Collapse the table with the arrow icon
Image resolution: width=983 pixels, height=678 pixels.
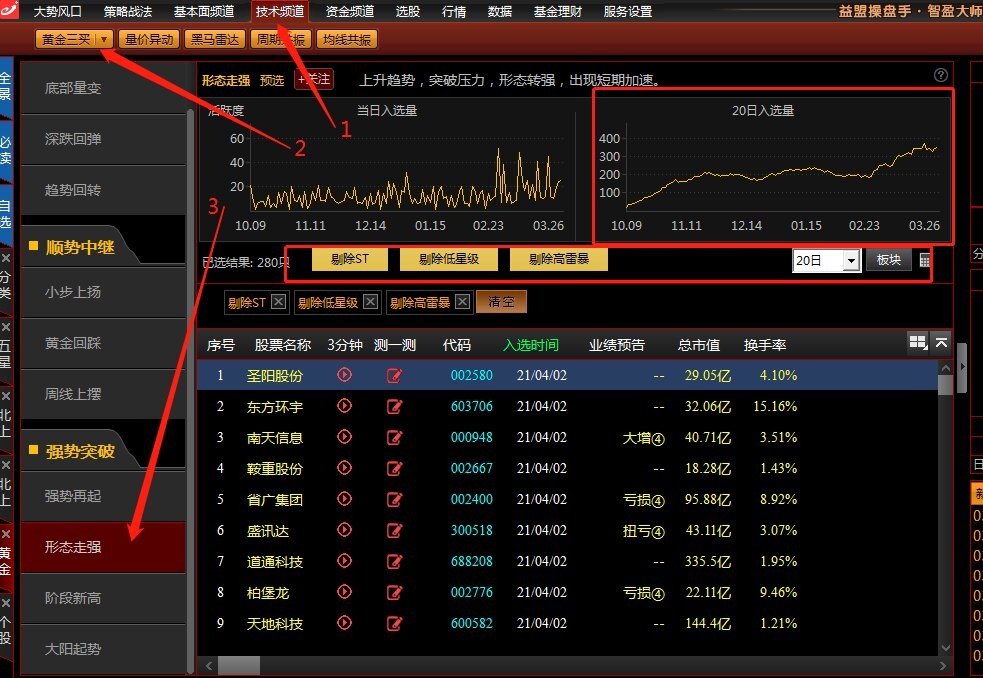(941, 342)
